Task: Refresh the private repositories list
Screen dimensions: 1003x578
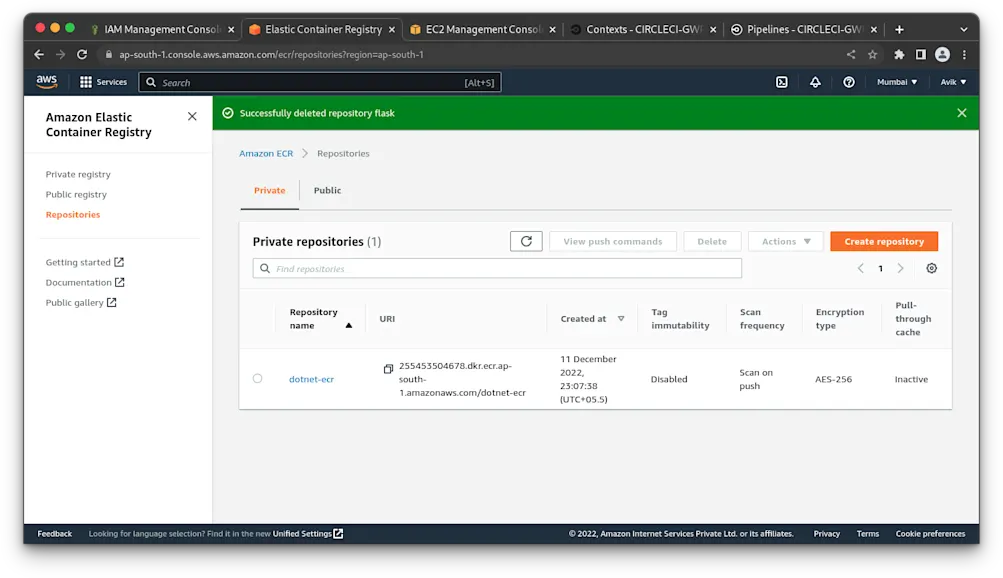Action: click(x=526, y=241)
